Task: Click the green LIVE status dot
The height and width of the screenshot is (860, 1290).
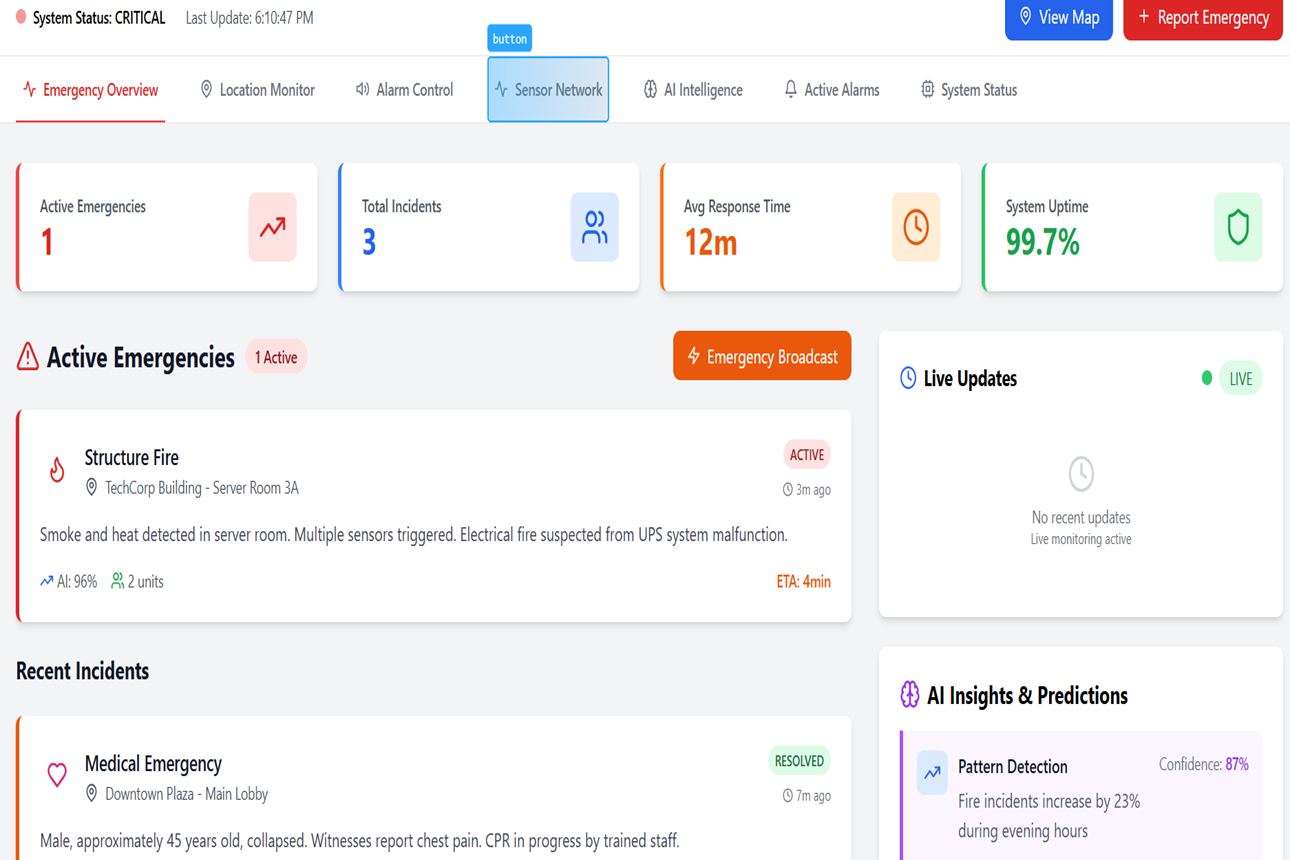Action: point(1207,378)
